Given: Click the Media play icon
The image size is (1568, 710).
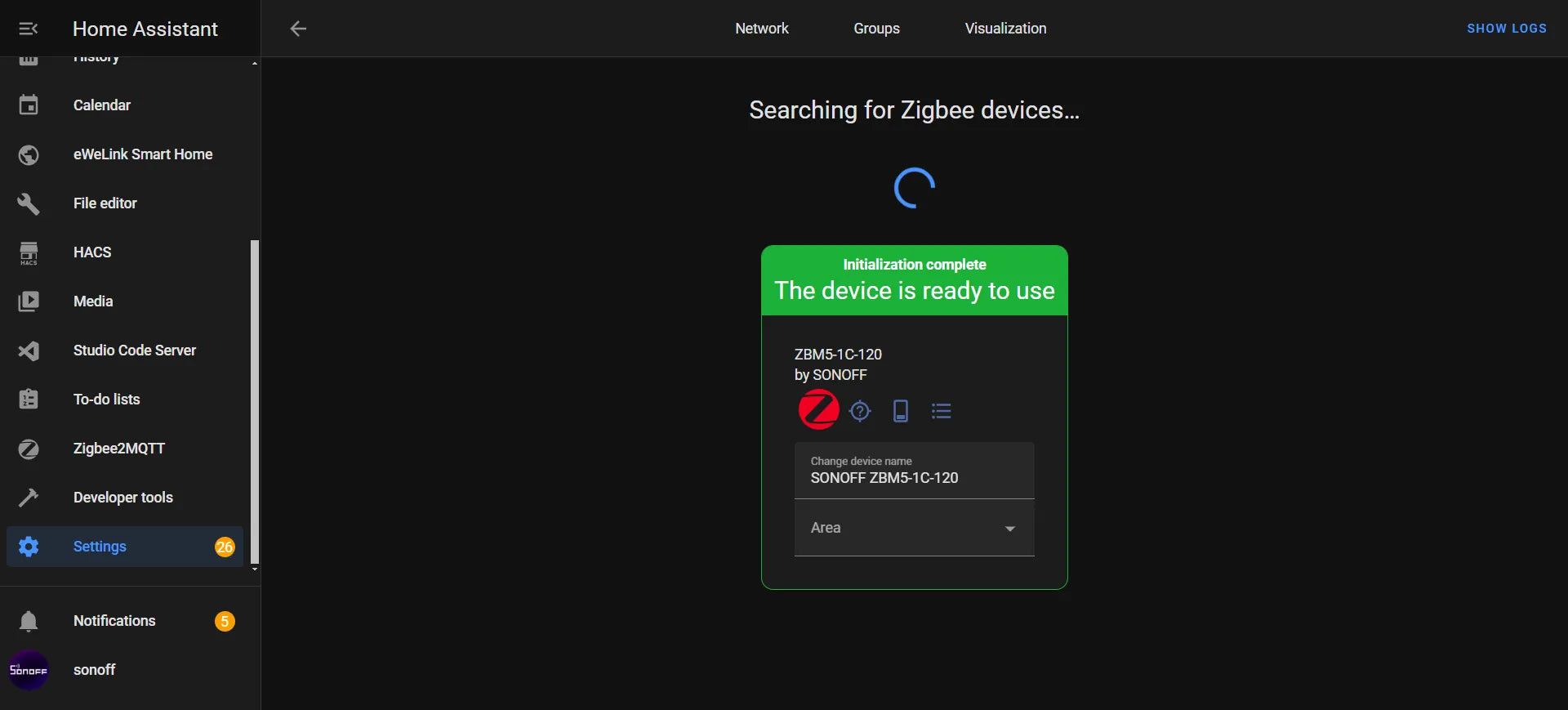Looking at the screenshot, I should click(29, 301).
